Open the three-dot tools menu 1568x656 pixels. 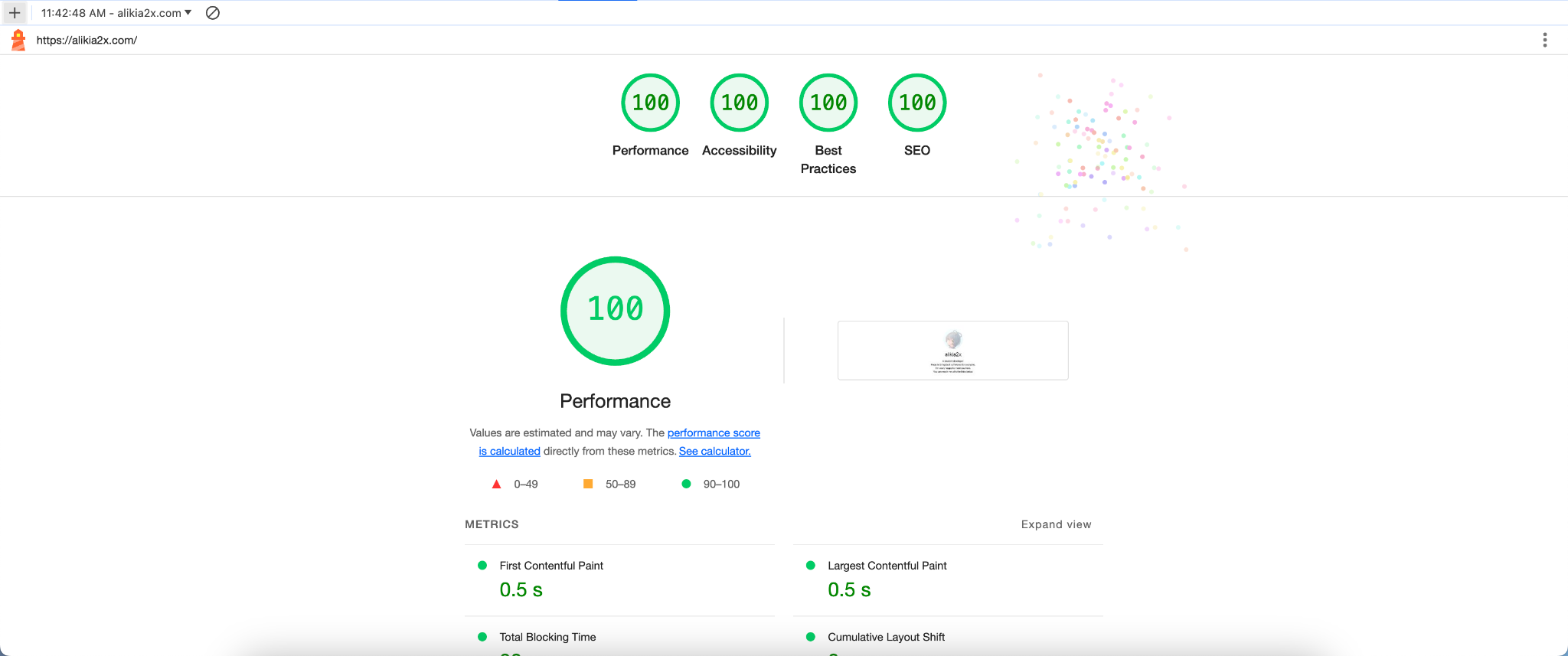(1544, 40)
